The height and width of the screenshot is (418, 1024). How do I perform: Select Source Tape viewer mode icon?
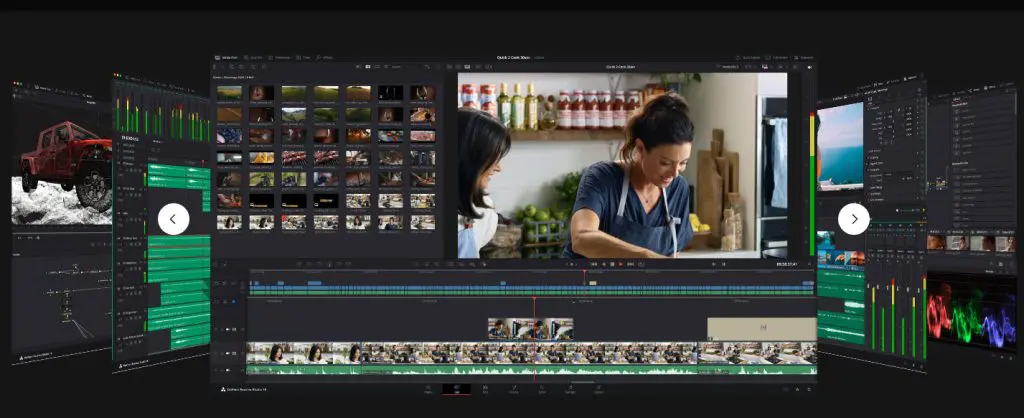point(458,67)
